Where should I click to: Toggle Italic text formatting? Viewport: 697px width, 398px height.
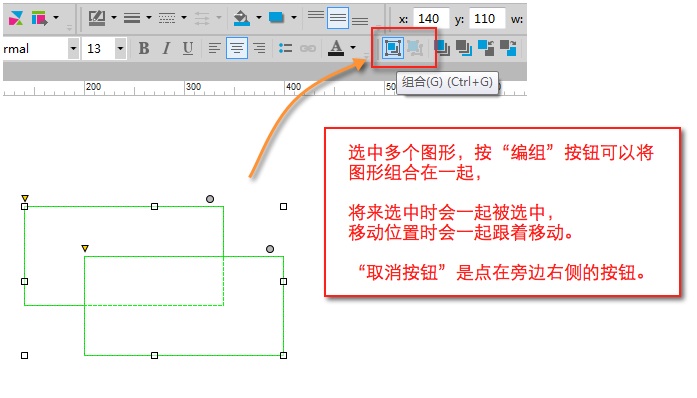[x=166, y=48]
